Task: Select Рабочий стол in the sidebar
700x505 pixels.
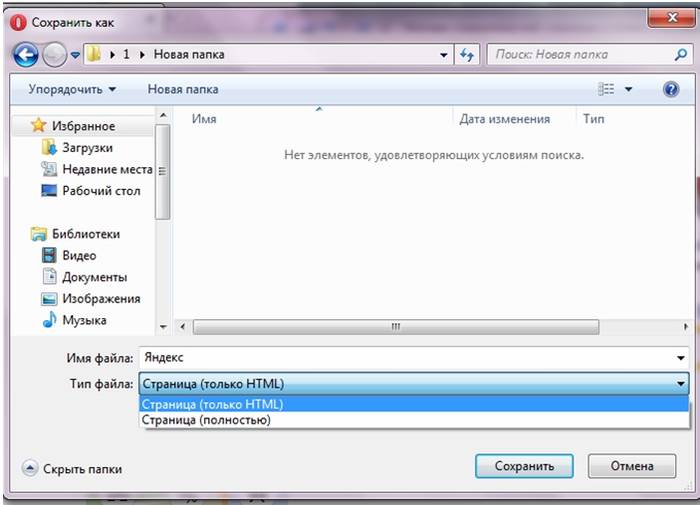Action: (100, 190)
